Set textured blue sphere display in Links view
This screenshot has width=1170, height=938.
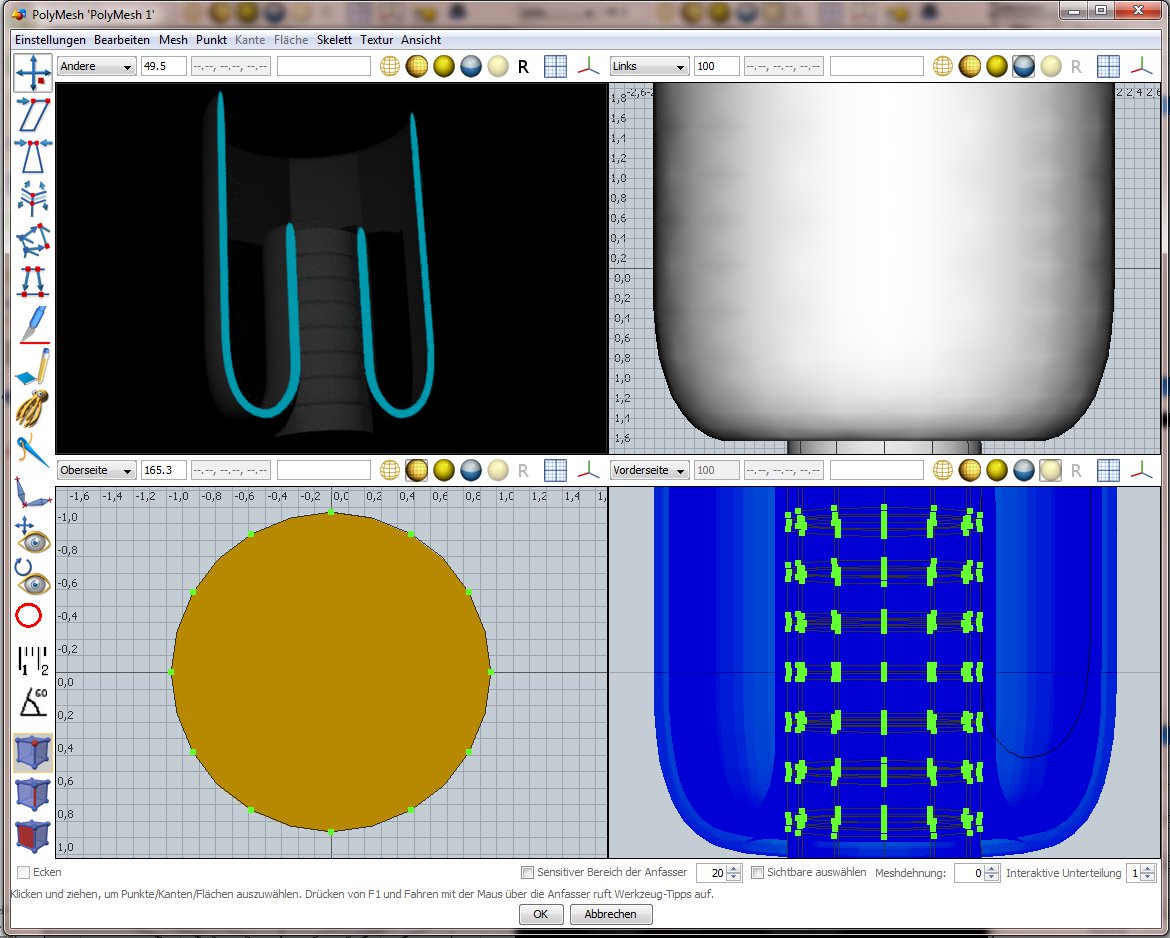click(1024, 66)
